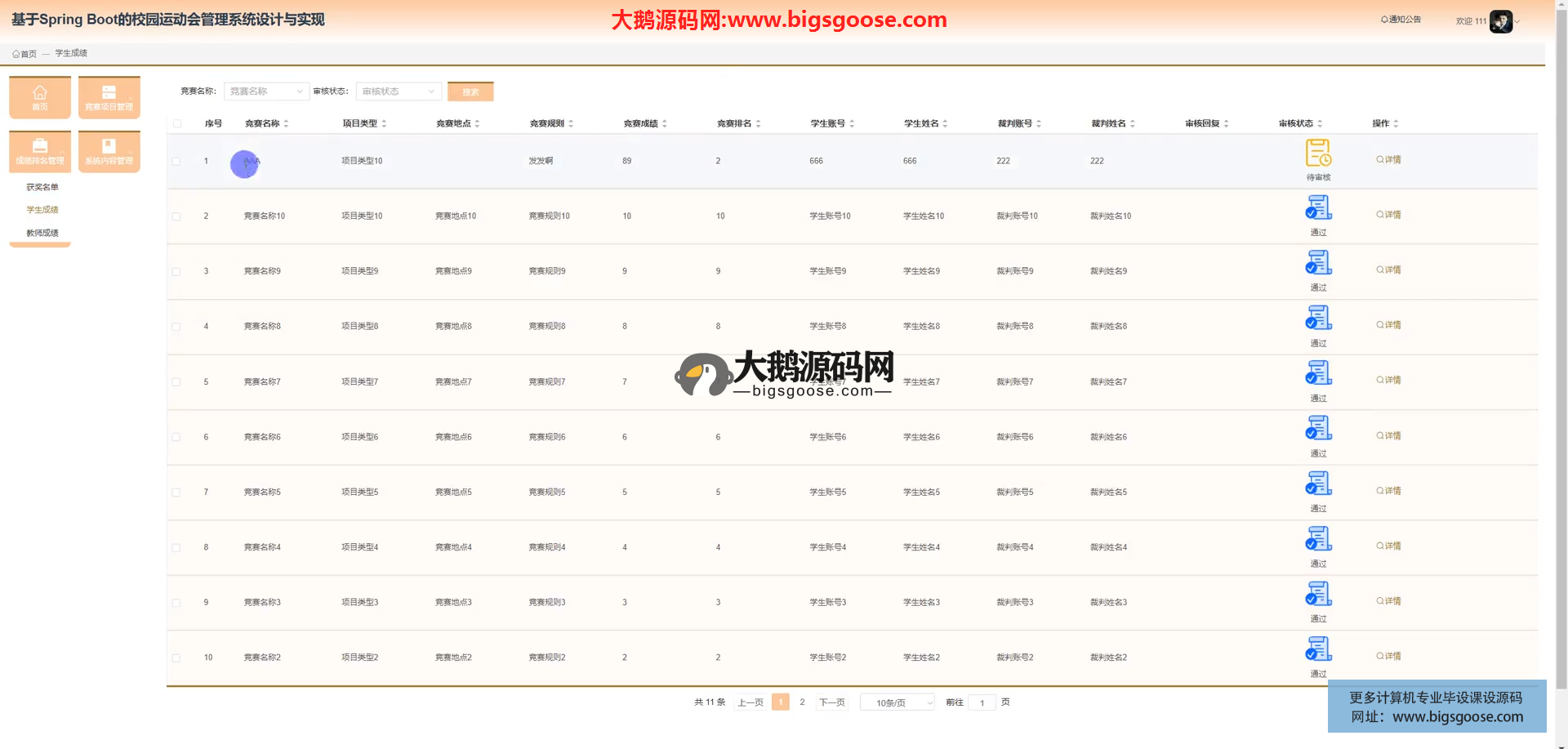The image size is (1568, 749).
Task: Go to page 2 in pagination
Action: pos(802,702)
